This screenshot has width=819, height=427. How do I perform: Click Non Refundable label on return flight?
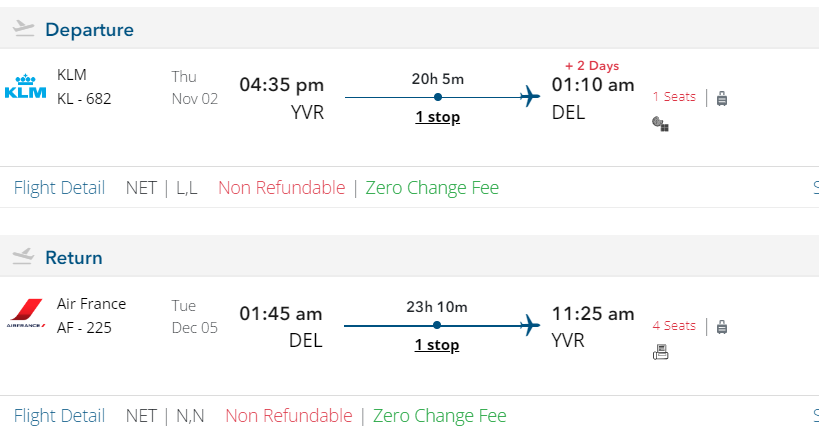(288, 415)
